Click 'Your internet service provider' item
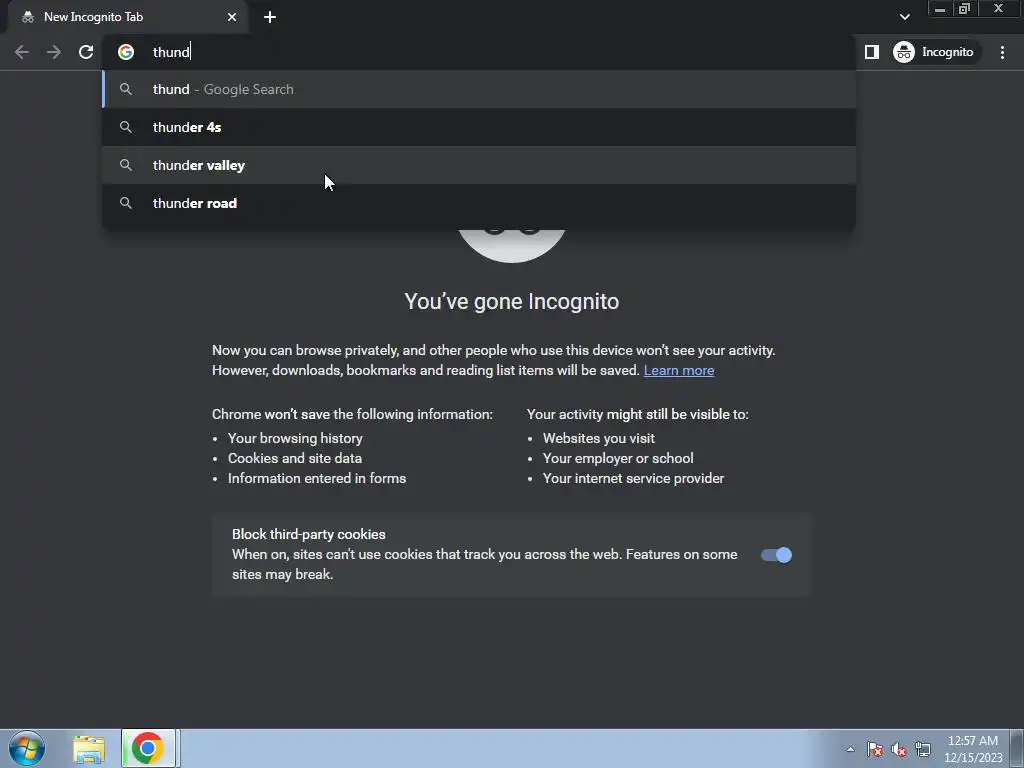 tap(633, 479)
